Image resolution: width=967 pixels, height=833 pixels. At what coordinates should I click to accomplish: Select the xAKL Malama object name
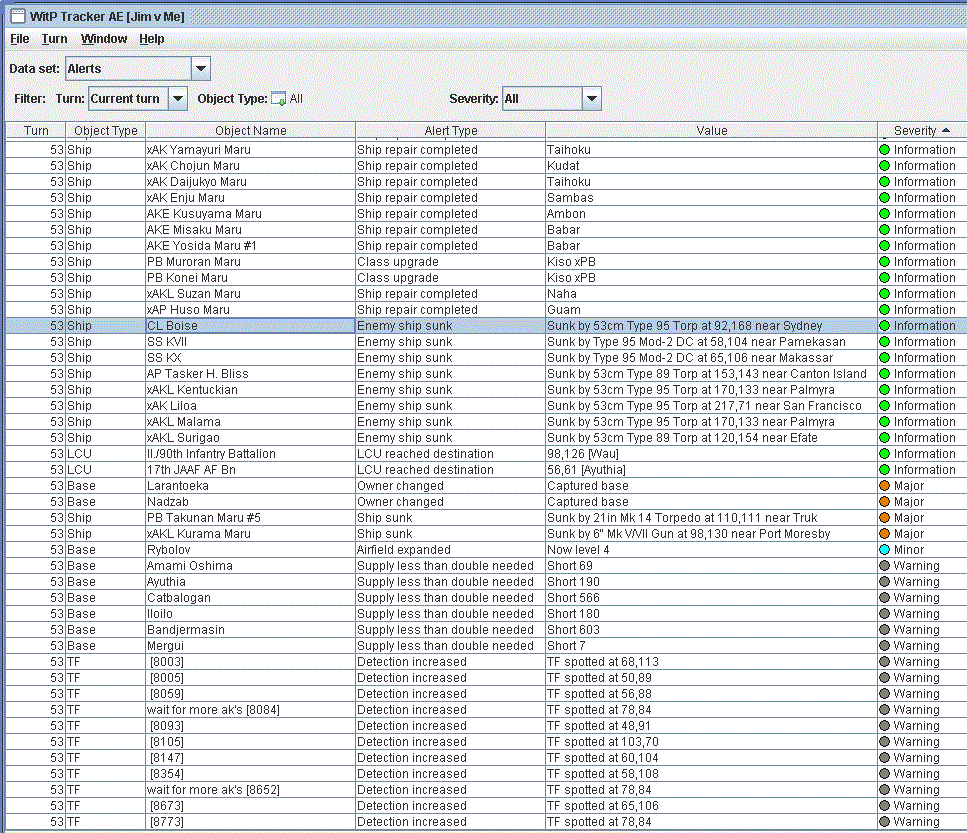[250, 422]
